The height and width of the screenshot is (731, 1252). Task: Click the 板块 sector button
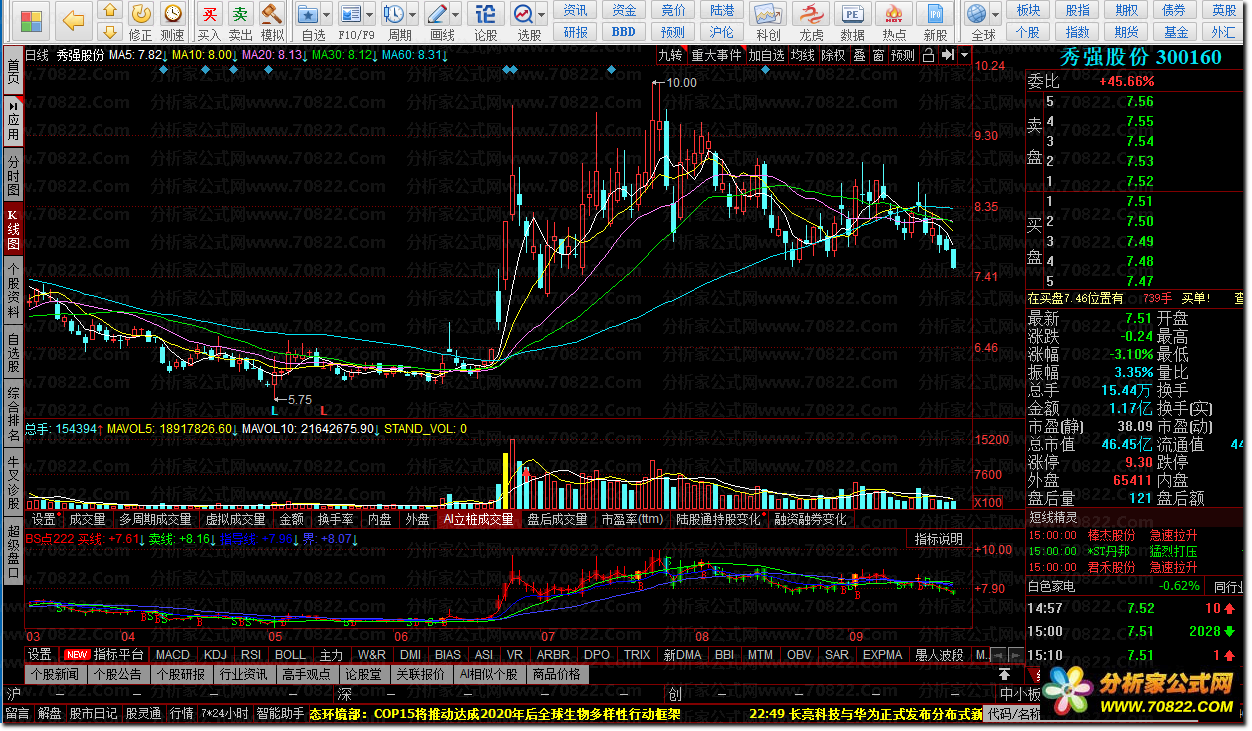click(x=1028, y=10)
